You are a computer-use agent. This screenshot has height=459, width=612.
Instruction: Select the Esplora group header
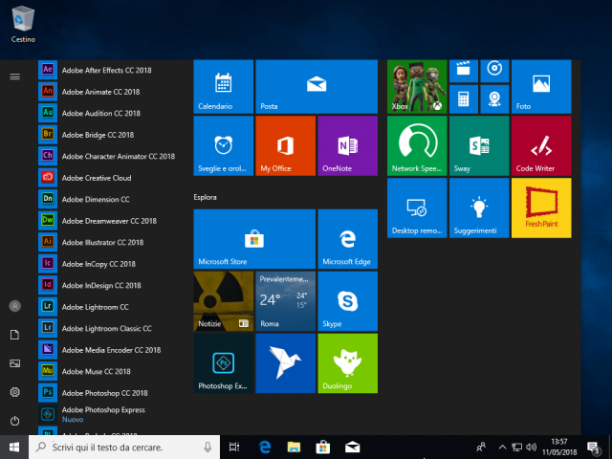(x=205, y=197)
